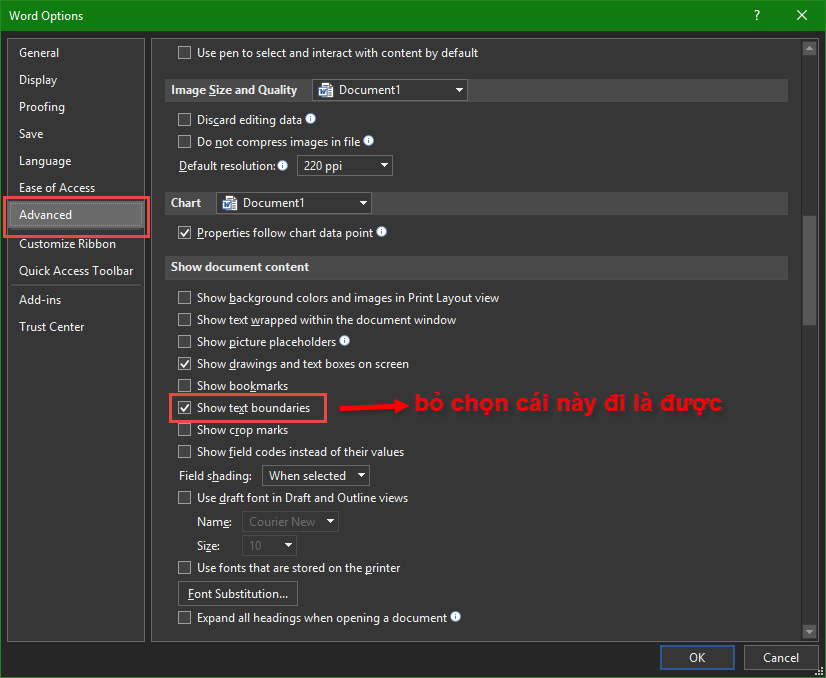
Task: Click info icon next to Discard editing data
Action: pyautogui.click(x=311, y=119)
